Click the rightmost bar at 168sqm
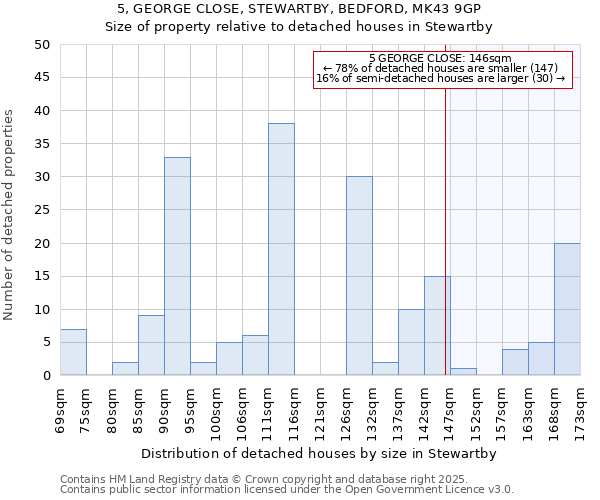 (x=567, y=310)
